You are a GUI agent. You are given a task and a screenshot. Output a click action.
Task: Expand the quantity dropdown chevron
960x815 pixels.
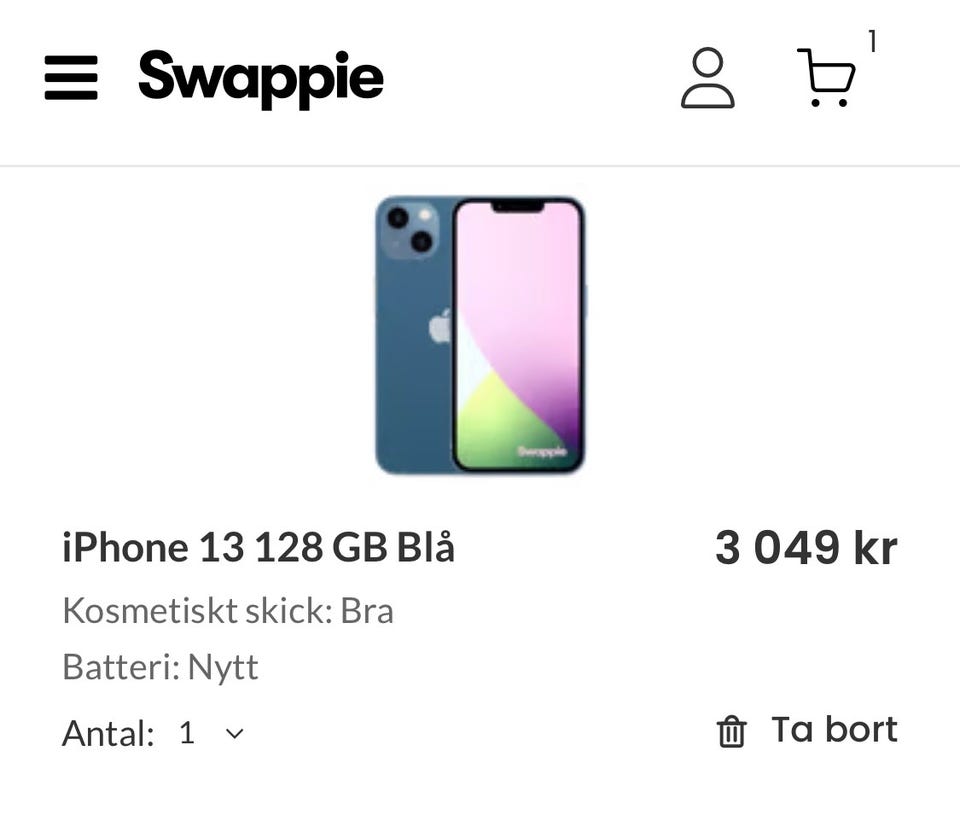[x=235, y=734]
